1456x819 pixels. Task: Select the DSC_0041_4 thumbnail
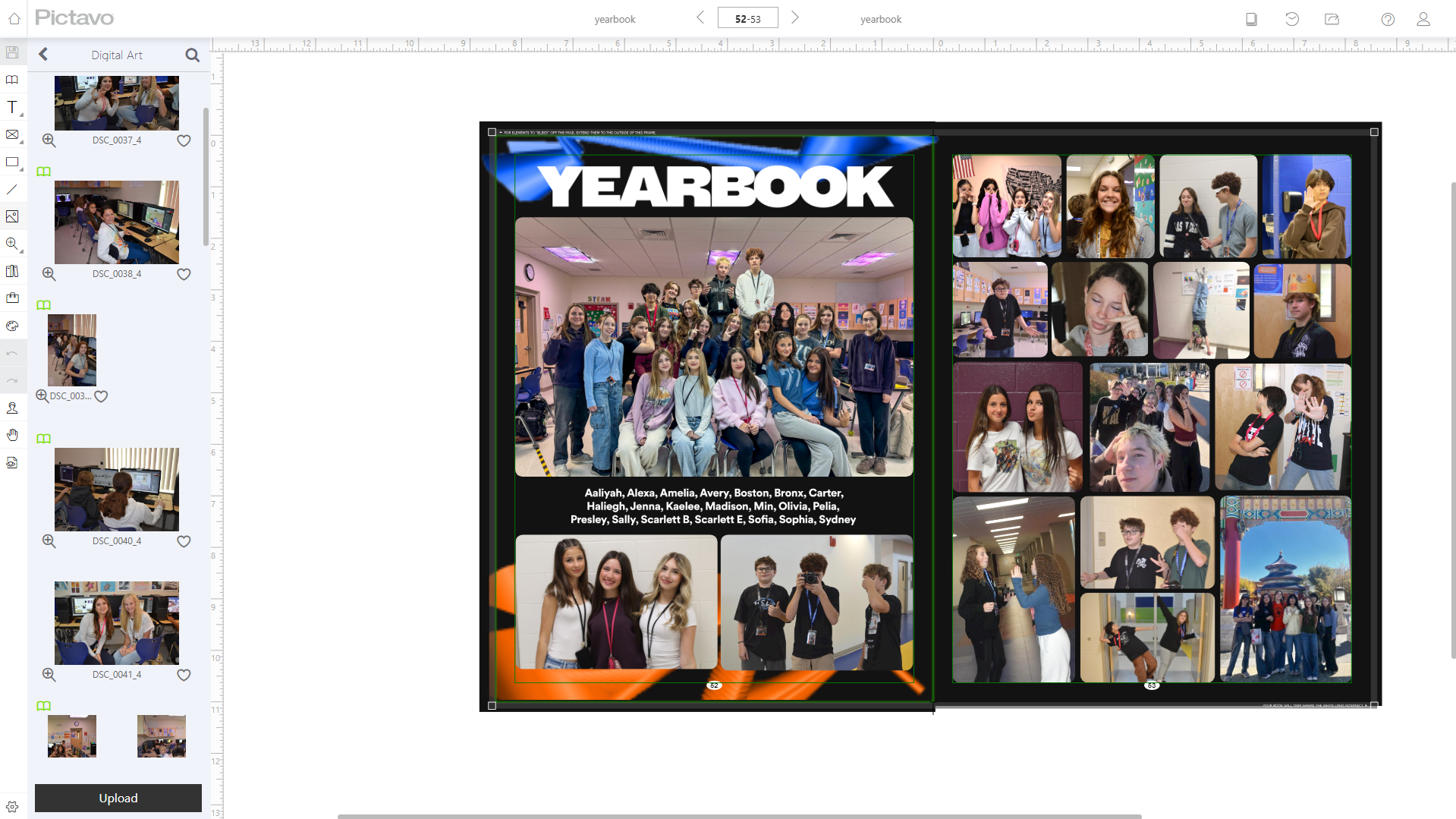[117, 623]
